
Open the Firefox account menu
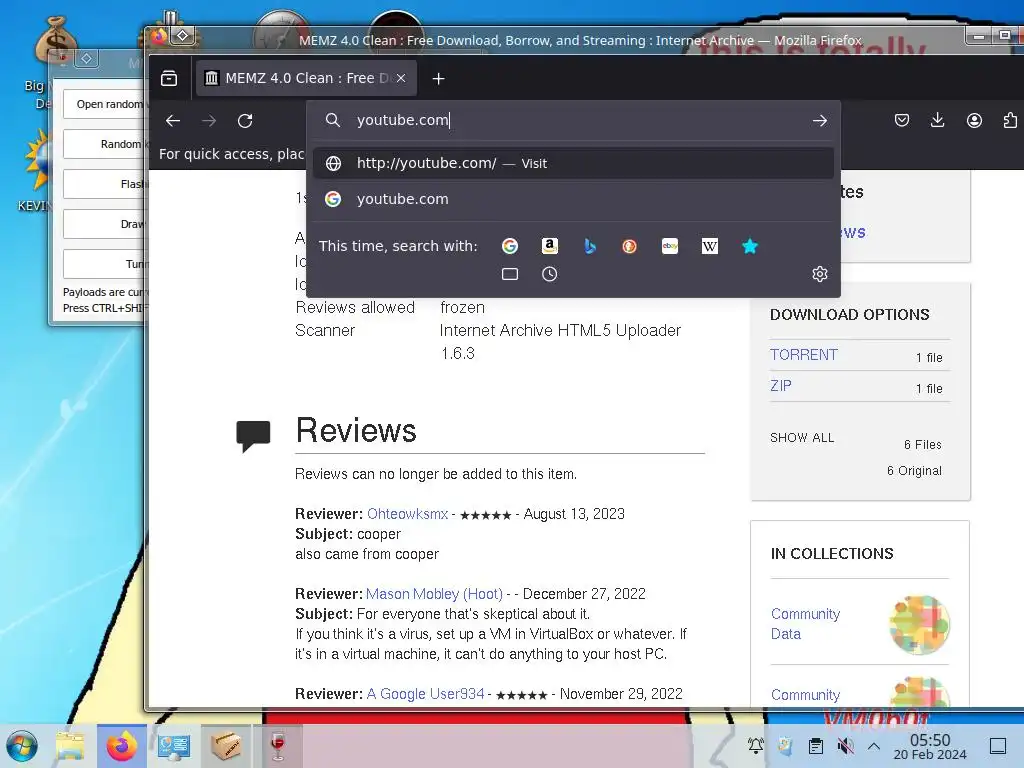click(974, 120)
